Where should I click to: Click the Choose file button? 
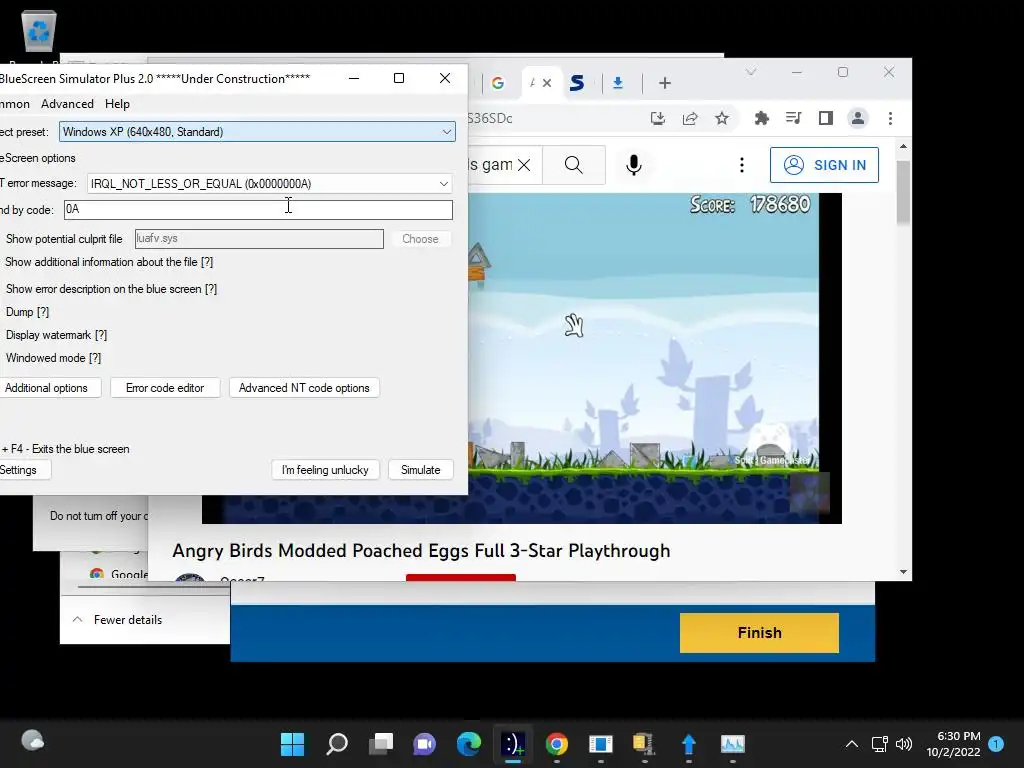420,239
